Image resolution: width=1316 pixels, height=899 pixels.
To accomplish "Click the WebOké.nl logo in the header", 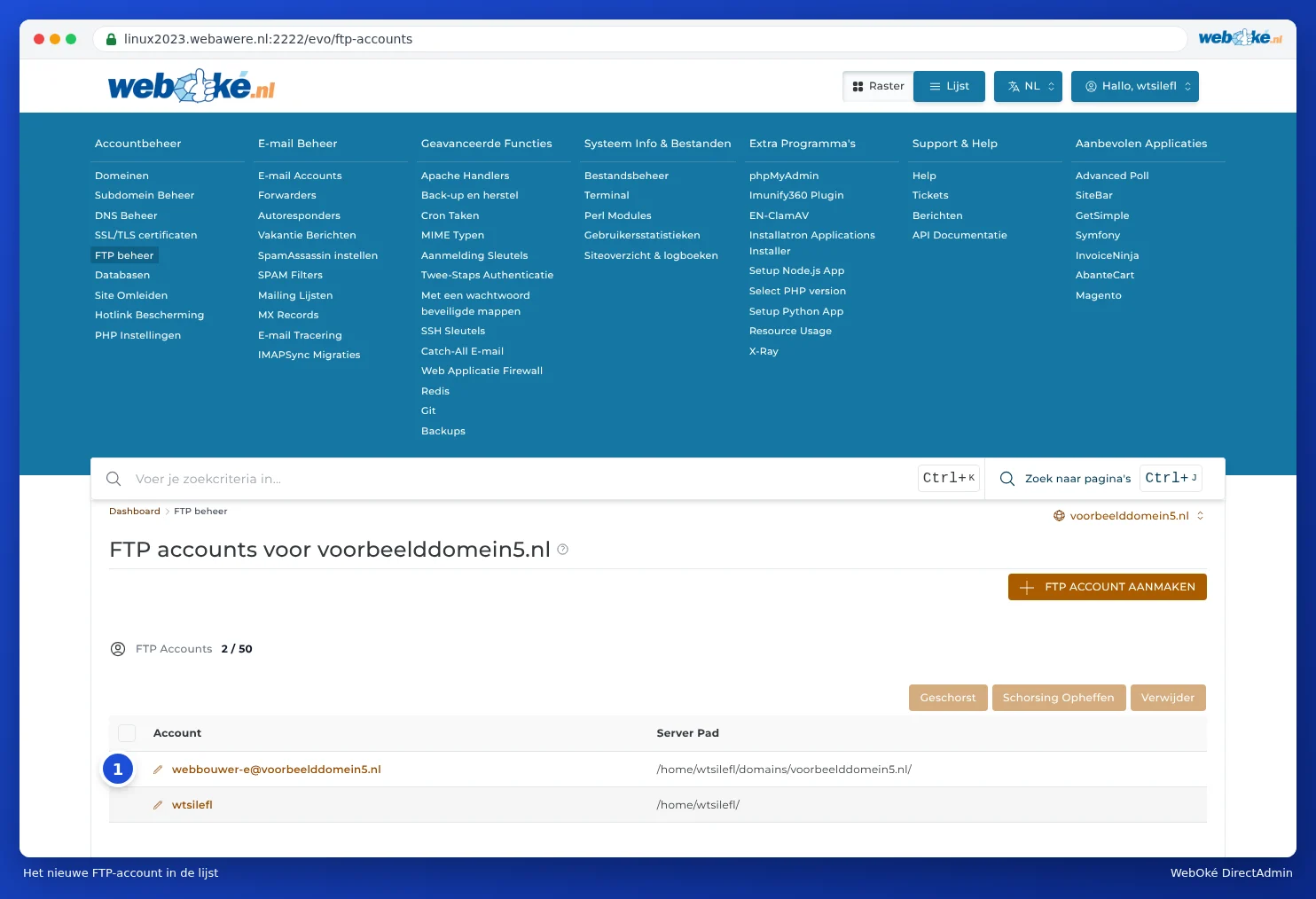I will (192, 86).
